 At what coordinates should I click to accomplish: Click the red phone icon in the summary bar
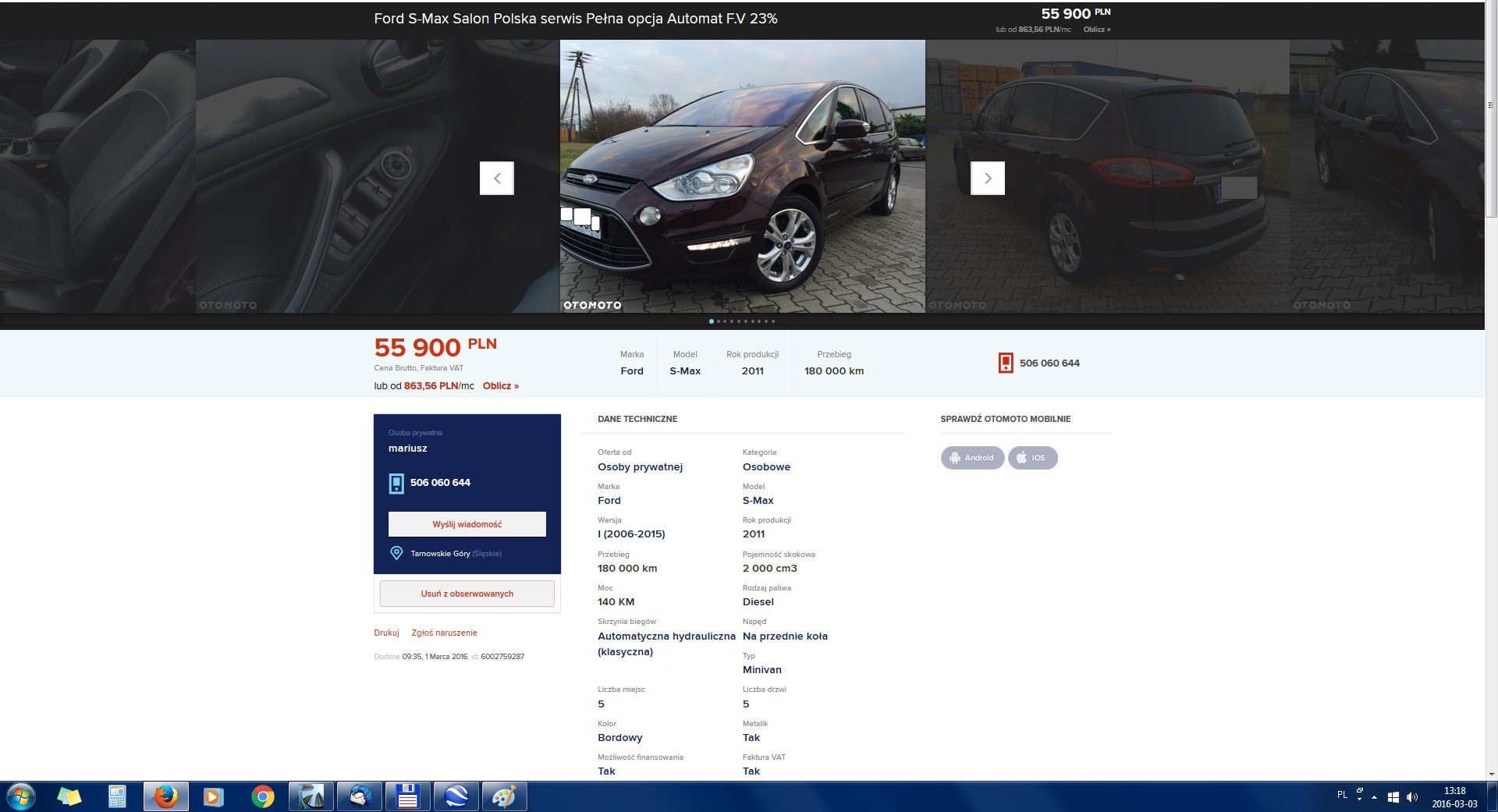point(1006,363)
